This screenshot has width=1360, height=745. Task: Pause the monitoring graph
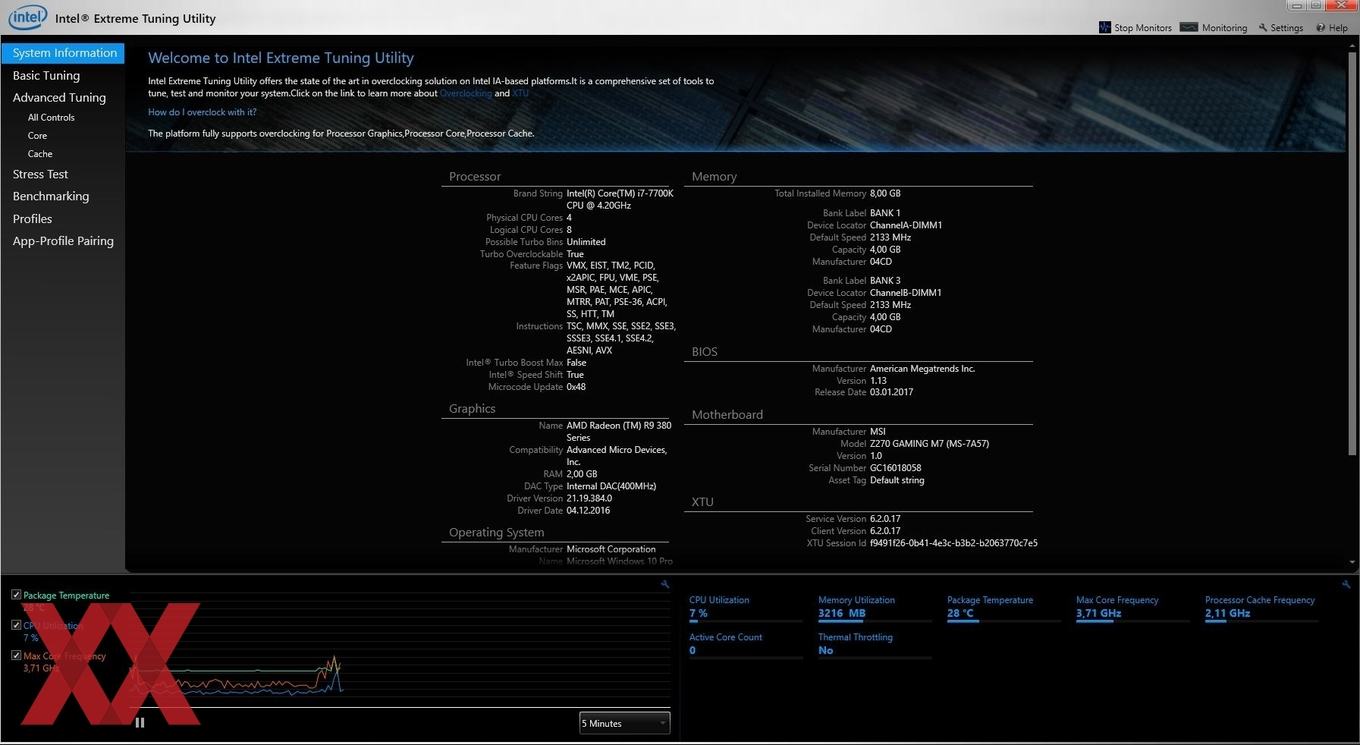point(140,722)
